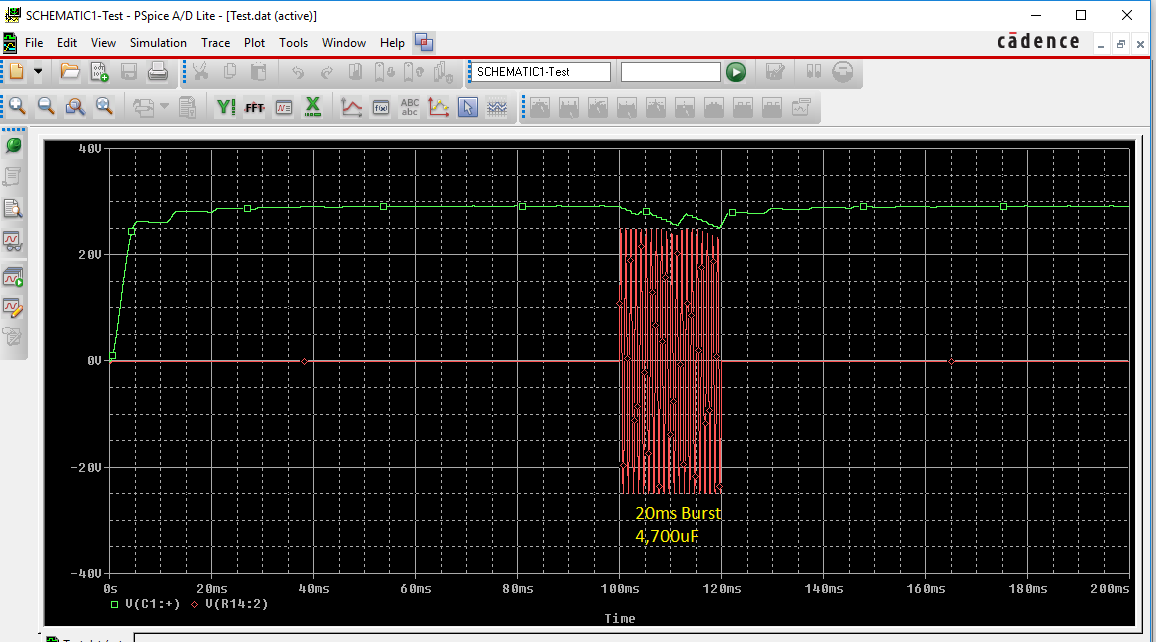Click the magnifier document icon in the sidebar
The height and width of the screenshot is (642, 1156).
tap(13, 209)
